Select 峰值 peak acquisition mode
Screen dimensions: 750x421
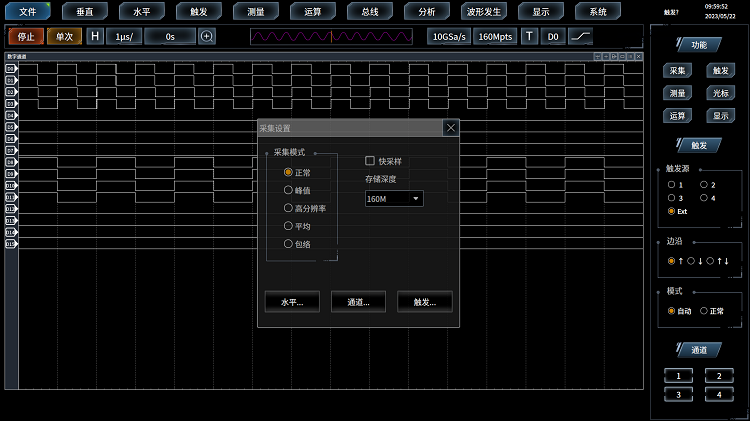coord(288,190)
